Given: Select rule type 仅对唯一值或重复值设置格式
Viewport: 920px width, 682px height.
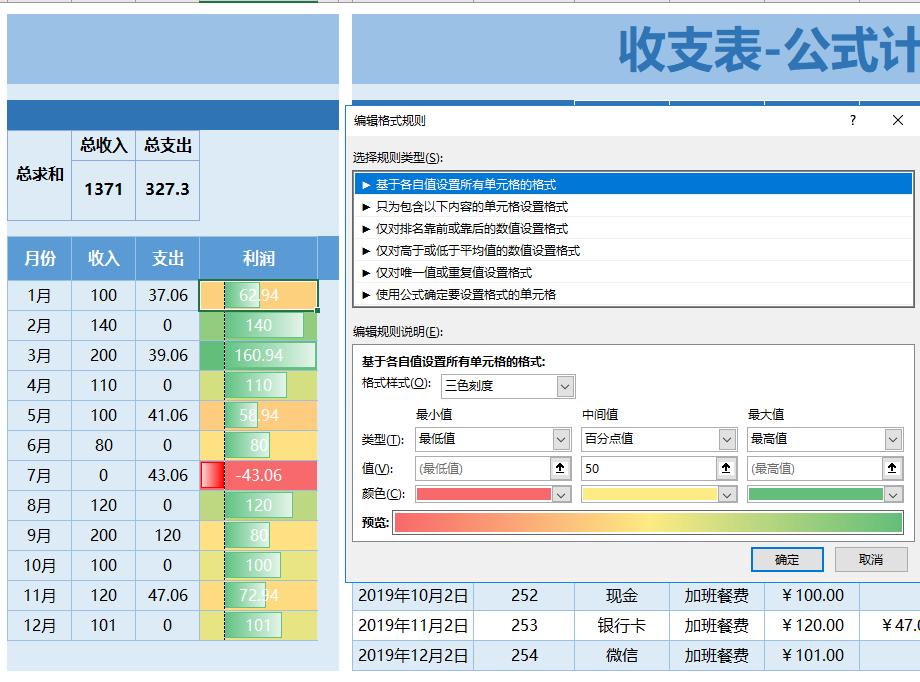Looking at the screenshot, I should point(470,272).
